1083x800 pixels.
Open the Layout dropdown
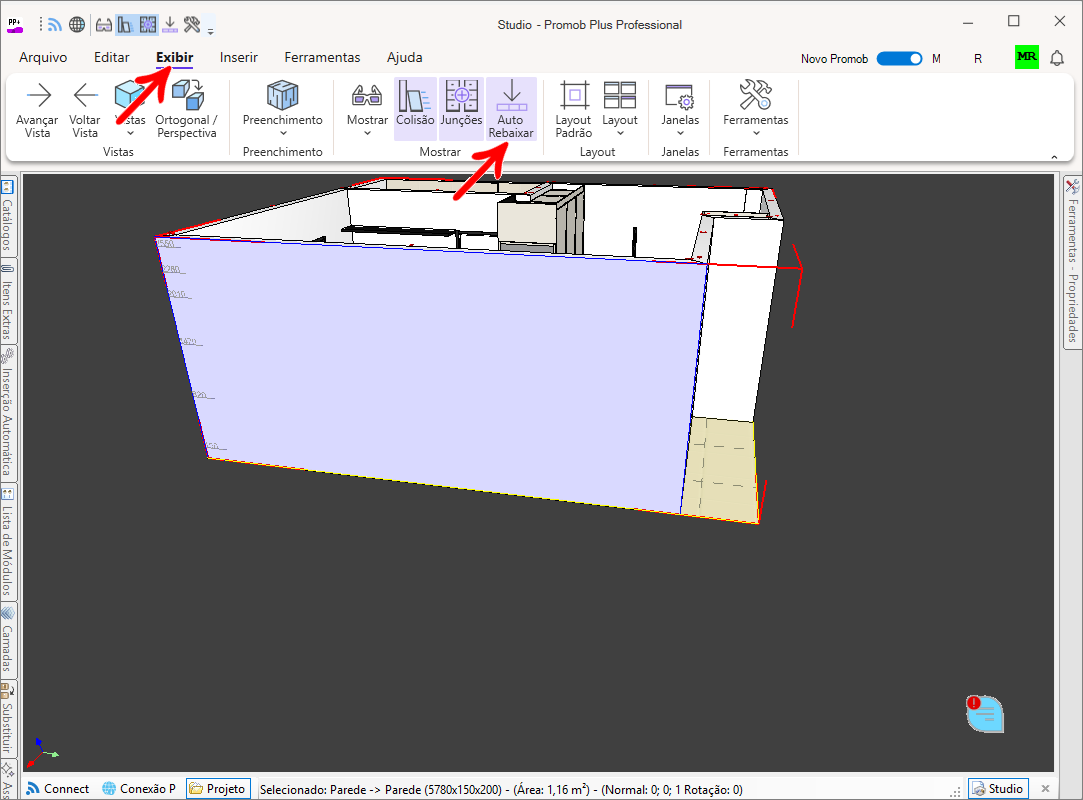tap(620, 109)
